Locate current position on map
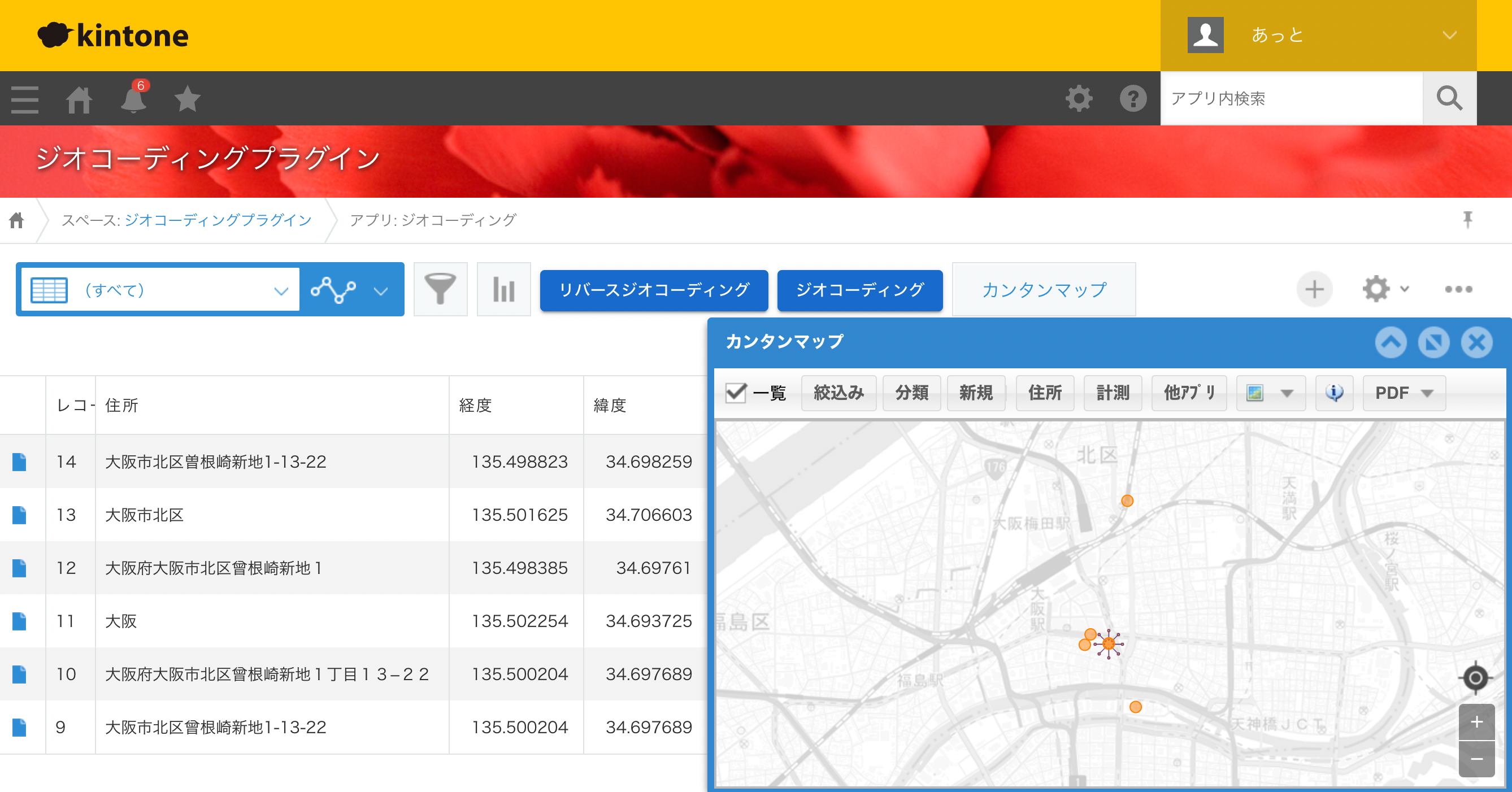Screen dimensions: 1512x792 click(1475, 678)
